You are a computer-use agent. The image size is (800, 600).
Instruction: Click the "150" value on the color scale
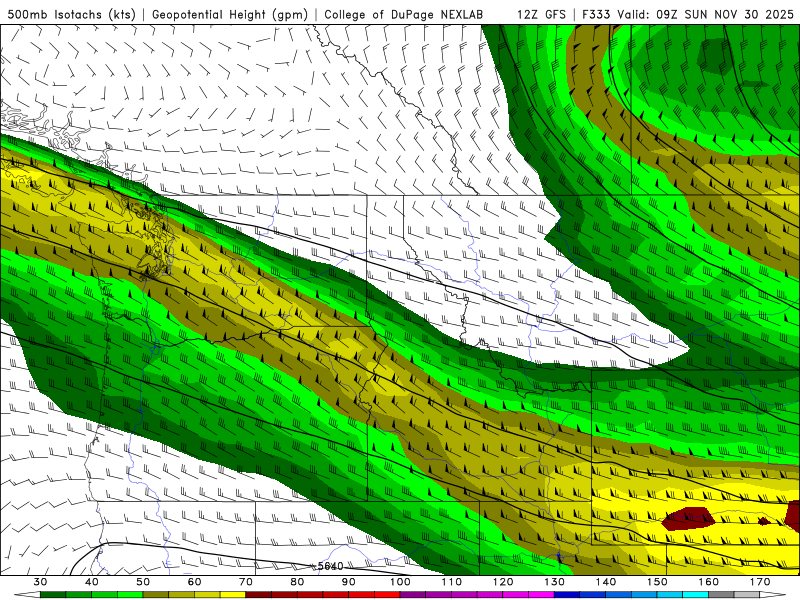coord(657,582)
